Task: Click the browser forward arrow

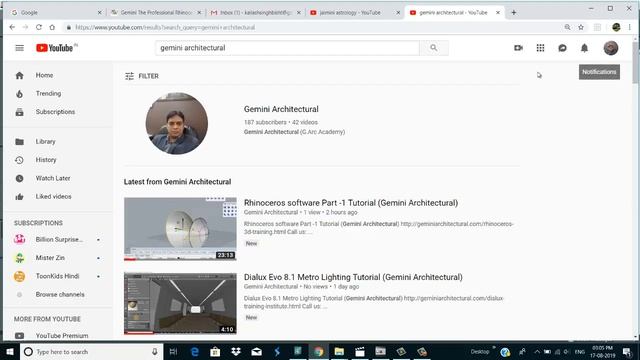Action: pos(25,27)
